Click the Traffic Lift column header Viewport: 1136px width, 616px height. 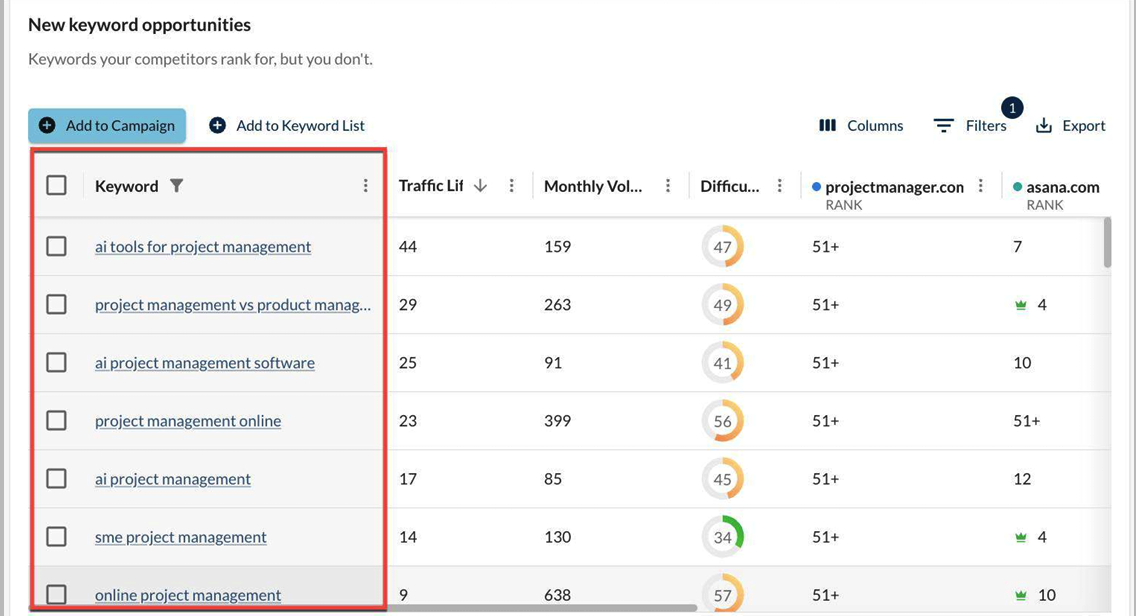click(430, 186)
